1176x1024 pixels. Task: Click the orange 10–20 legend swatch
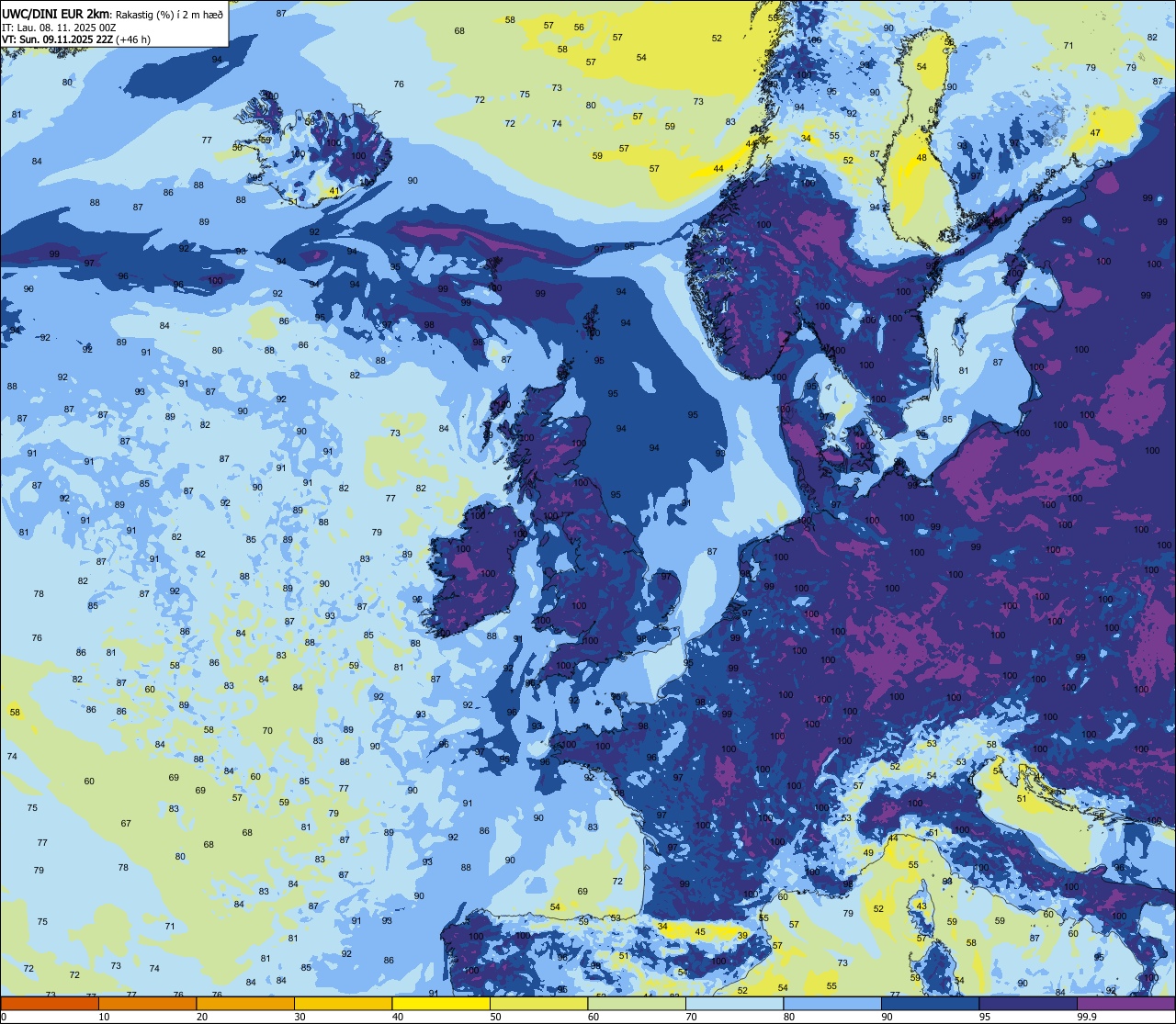pyautogui.click(x=147, y=1003)
